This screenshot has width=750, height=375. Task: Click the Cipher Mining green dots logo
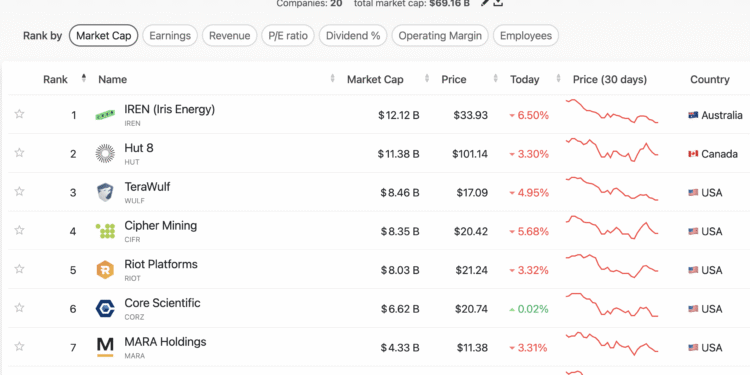pyautogui.click(x=105, y=231)
